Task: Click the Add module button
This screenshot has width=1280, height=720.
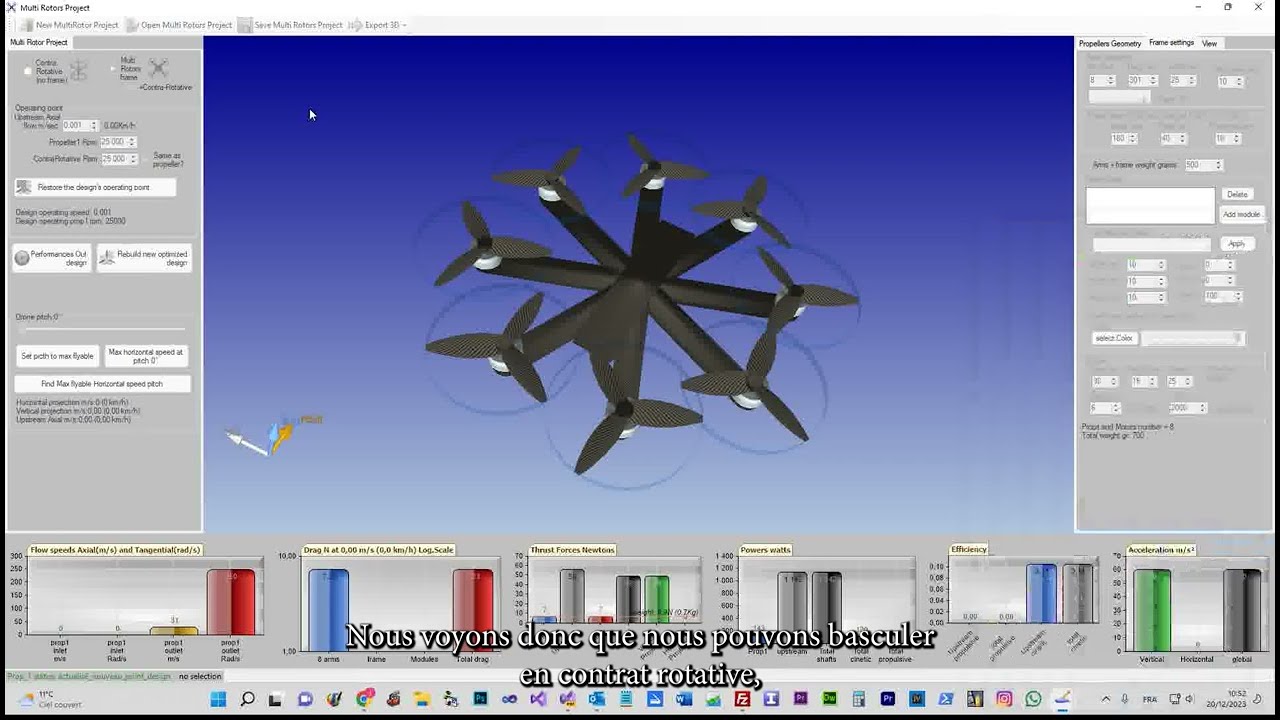Action: [x=1241, y=214]
